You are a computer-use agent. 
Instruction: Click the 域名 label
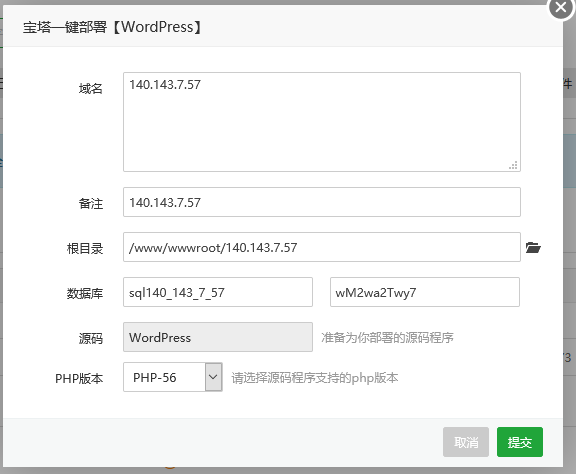coord(90,89)
